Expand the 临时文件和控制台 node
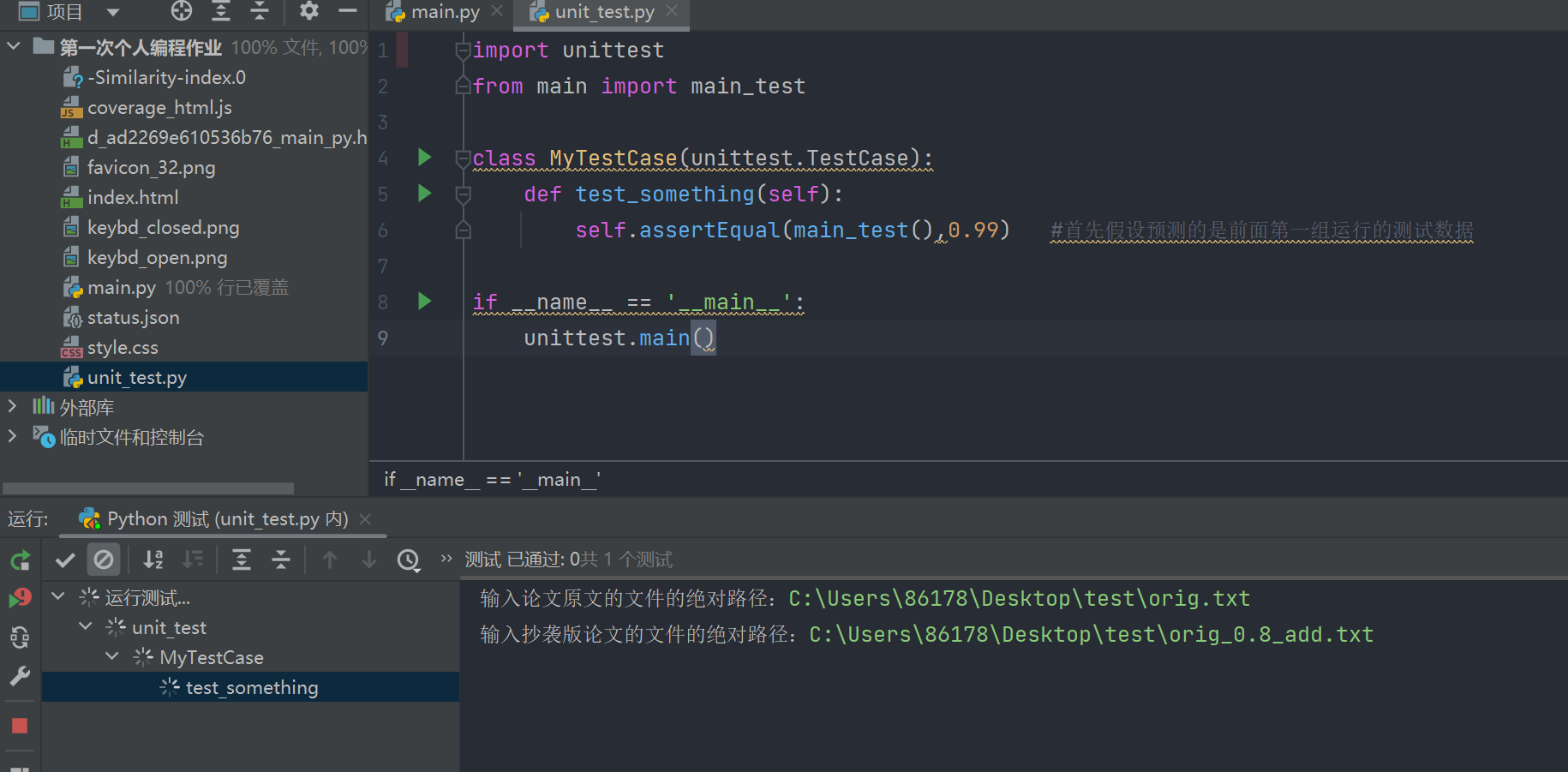Image resolution: width=1568 pixels, height=772 pixels. click(12, 436)
